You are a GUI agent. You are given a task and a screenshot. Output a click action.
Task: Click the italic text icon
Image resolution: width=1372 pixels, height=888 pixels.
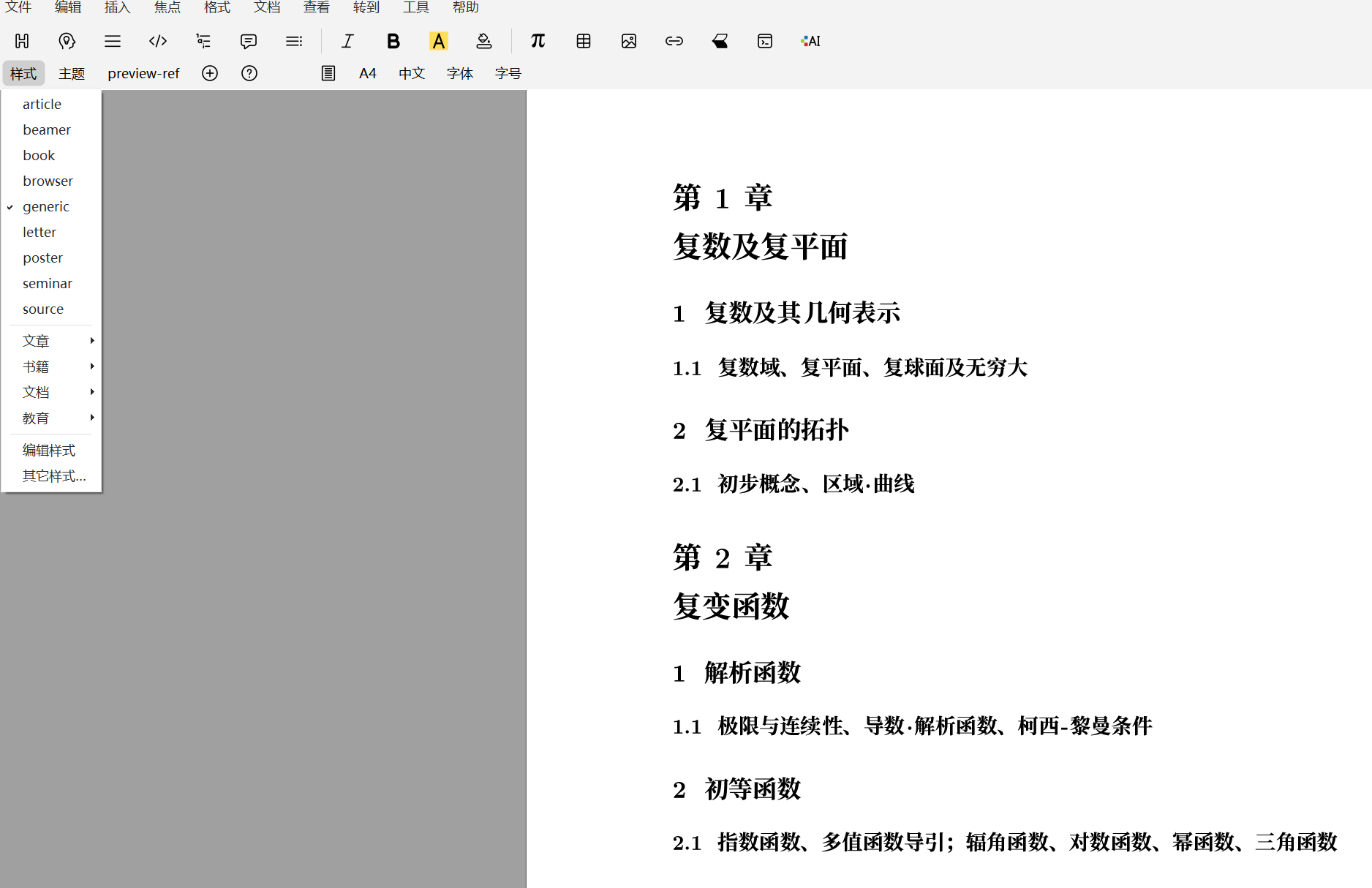(x=347, y=41)
